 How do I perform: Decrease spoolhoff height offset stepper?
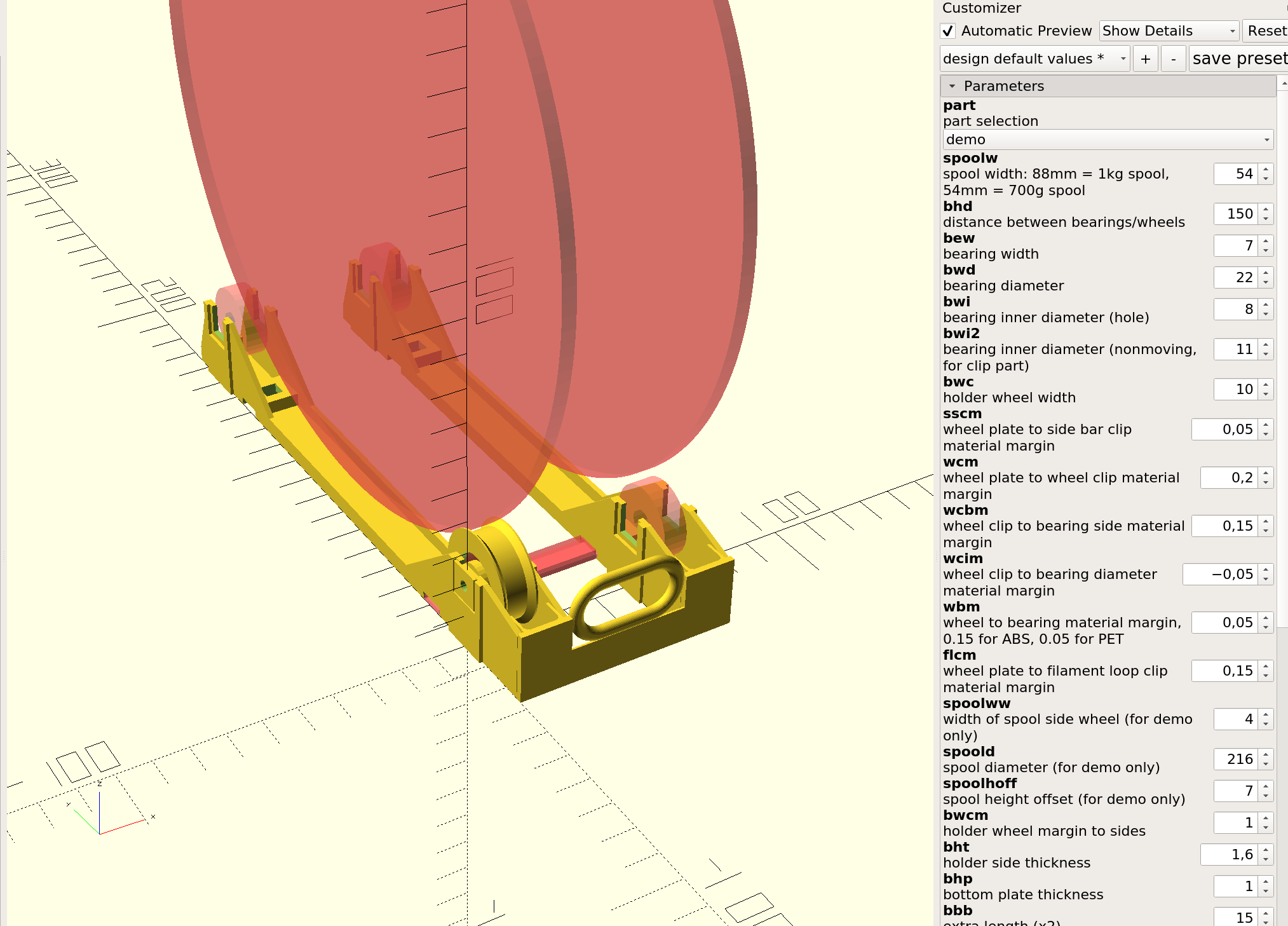coord(1266,796)
